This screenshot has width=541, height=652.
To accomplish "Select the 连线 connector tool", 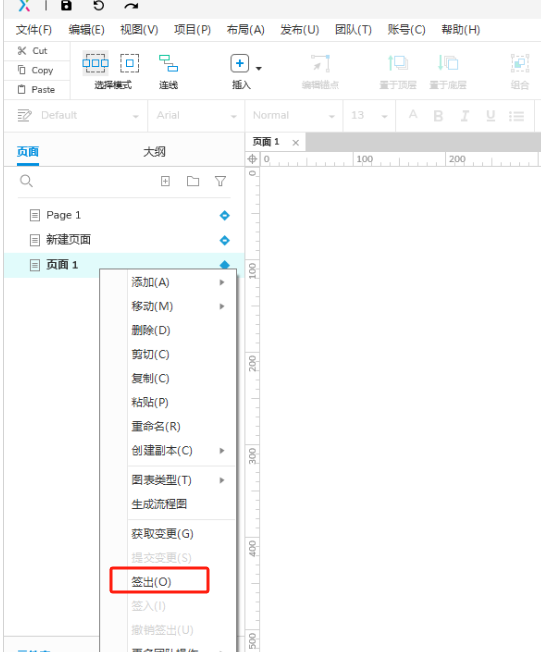I will click(x=168, y=72).
